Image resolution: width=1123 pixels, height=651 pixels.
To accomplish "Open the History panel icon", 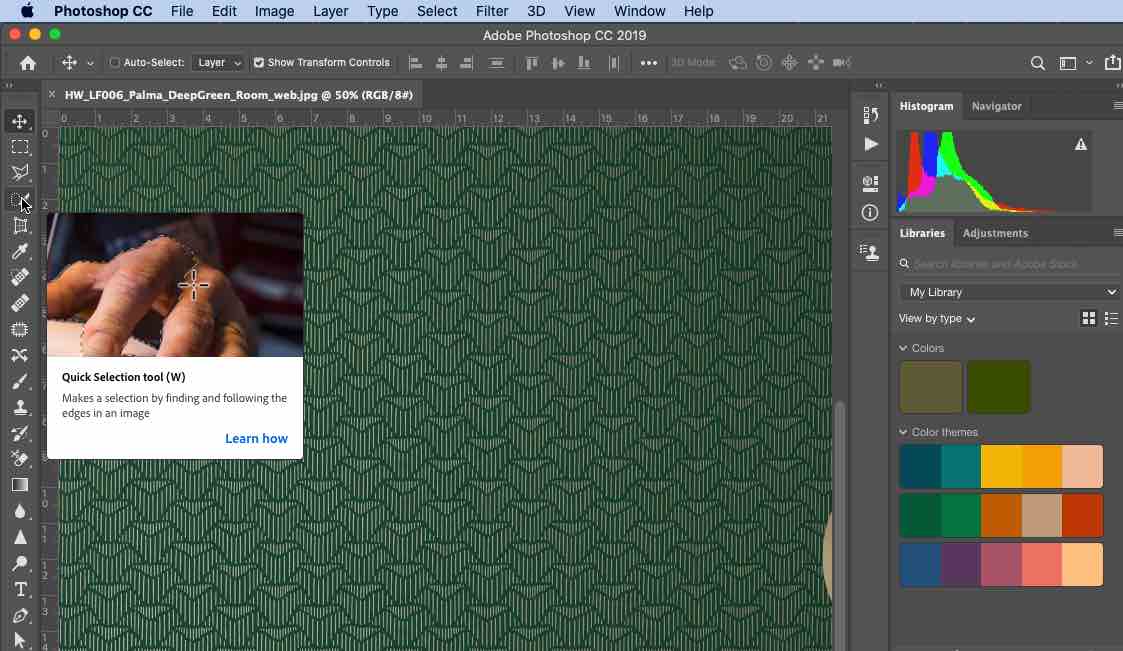I will pos(870,115).
